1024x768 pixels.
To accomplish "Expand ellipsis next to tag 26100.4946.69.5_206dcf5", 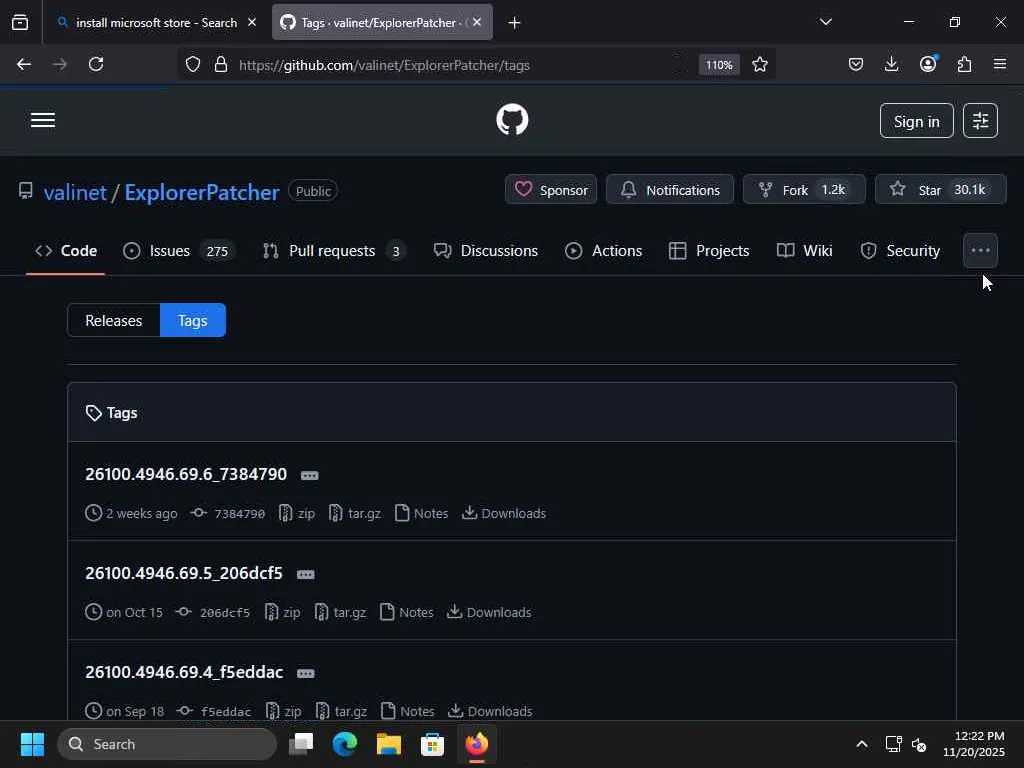I will point(306,575).
